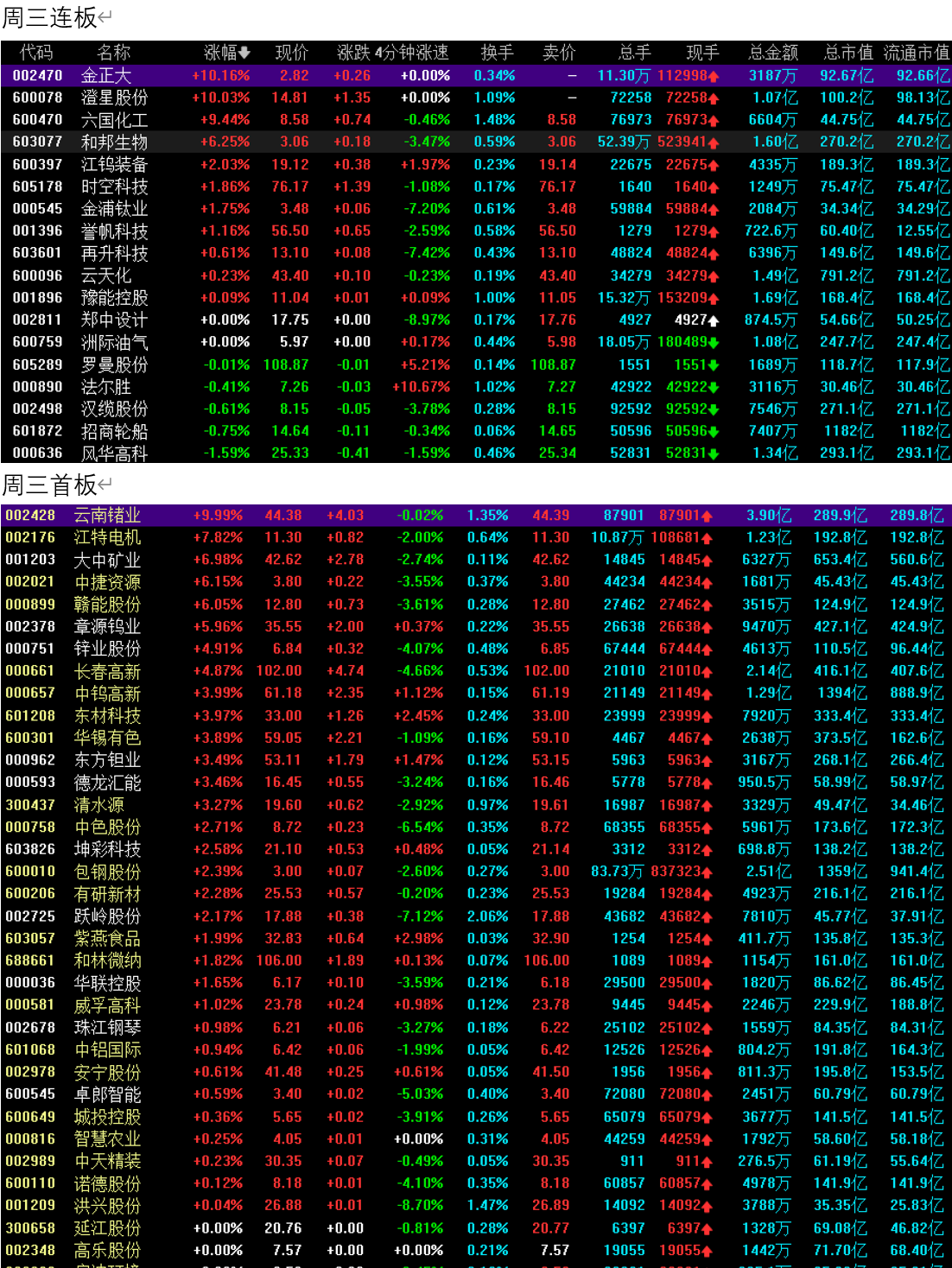
Task: Click the red up arrow in 云南锗业 row
Action: click(707, 517)
